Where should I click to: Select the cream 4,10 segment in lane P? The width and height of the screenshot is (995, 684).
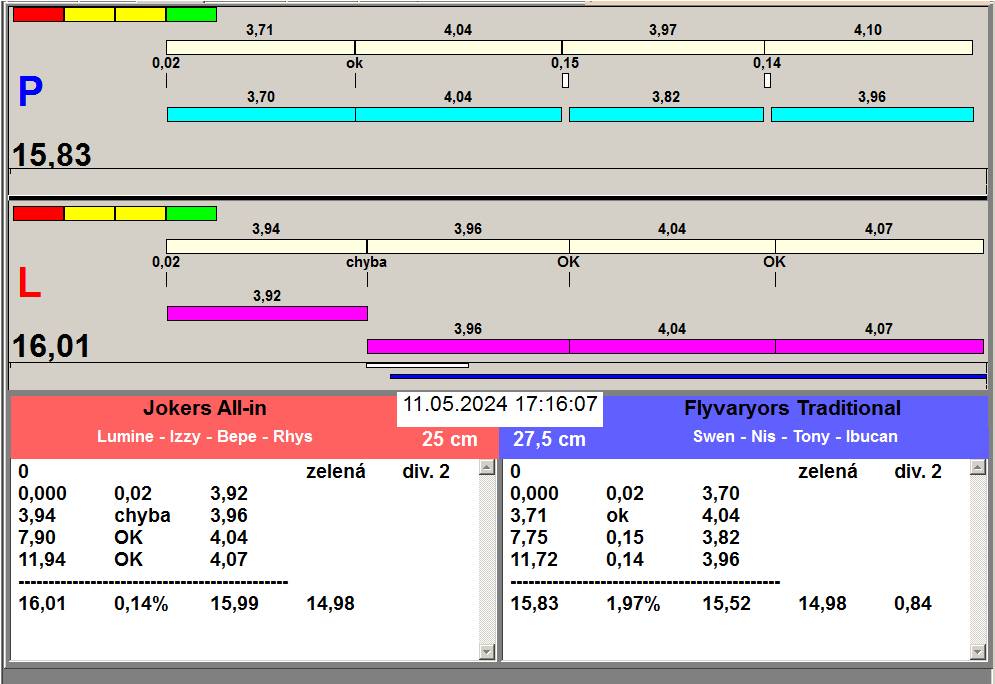[x=869, y=48]
